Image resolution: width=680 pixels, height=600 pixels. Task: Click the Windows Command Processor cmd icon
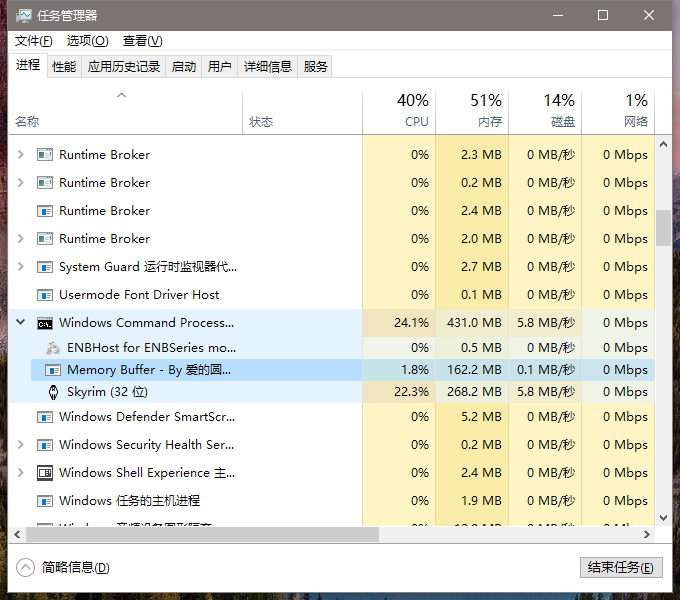45,323
